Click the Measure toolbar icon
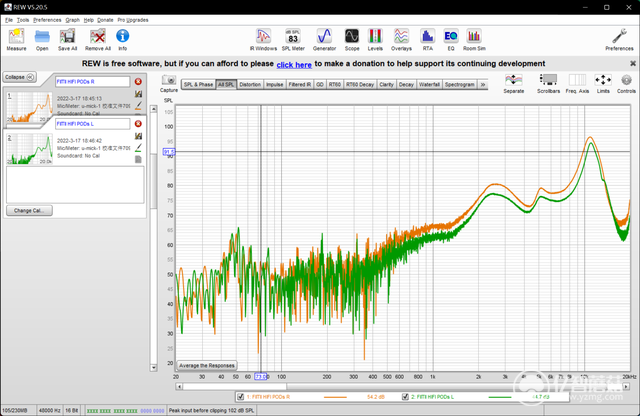Viewport: 640px width, 416px height. point(16,40)
